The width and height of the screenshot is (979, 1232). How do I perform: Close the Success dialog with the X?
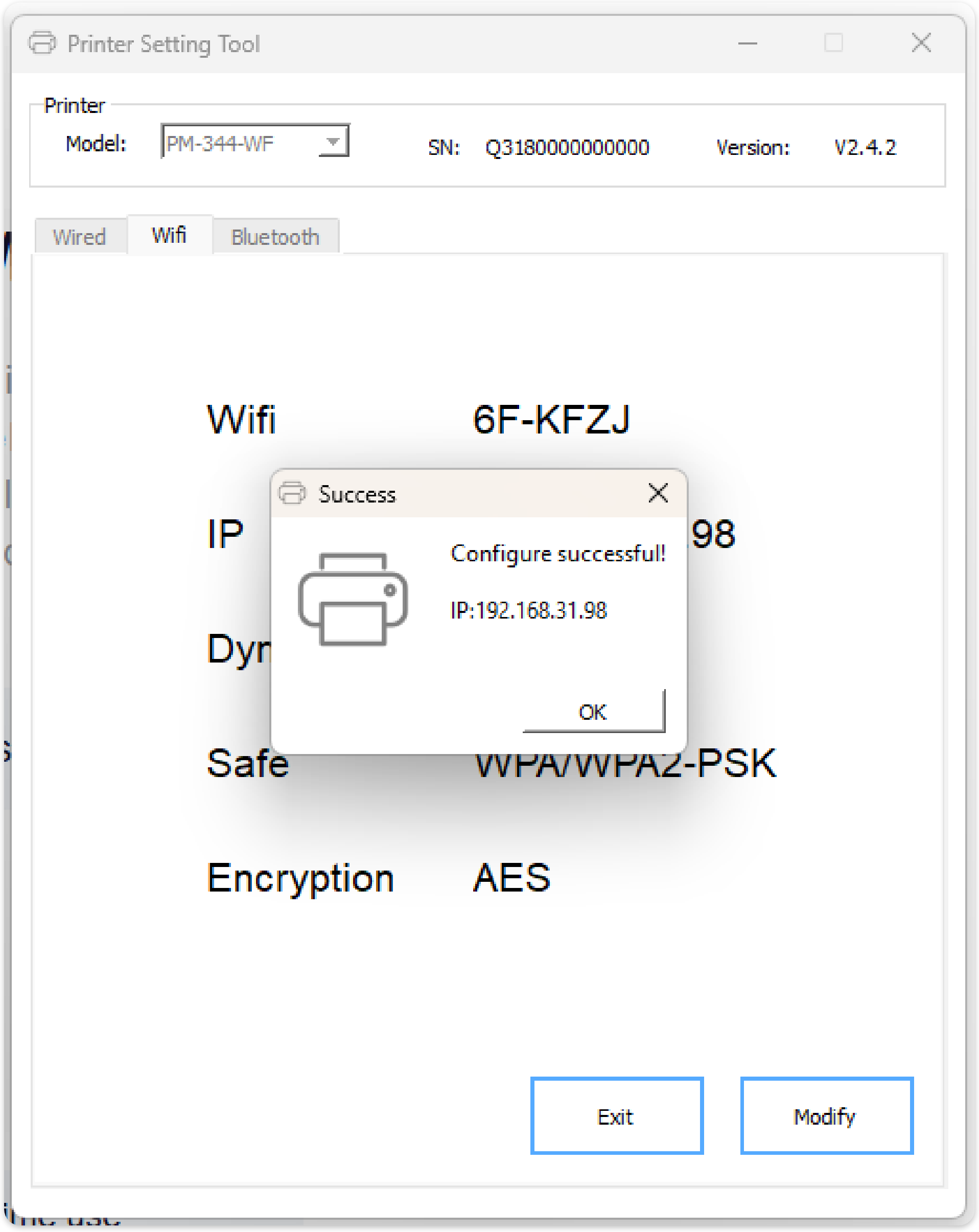tap(658, 493)
